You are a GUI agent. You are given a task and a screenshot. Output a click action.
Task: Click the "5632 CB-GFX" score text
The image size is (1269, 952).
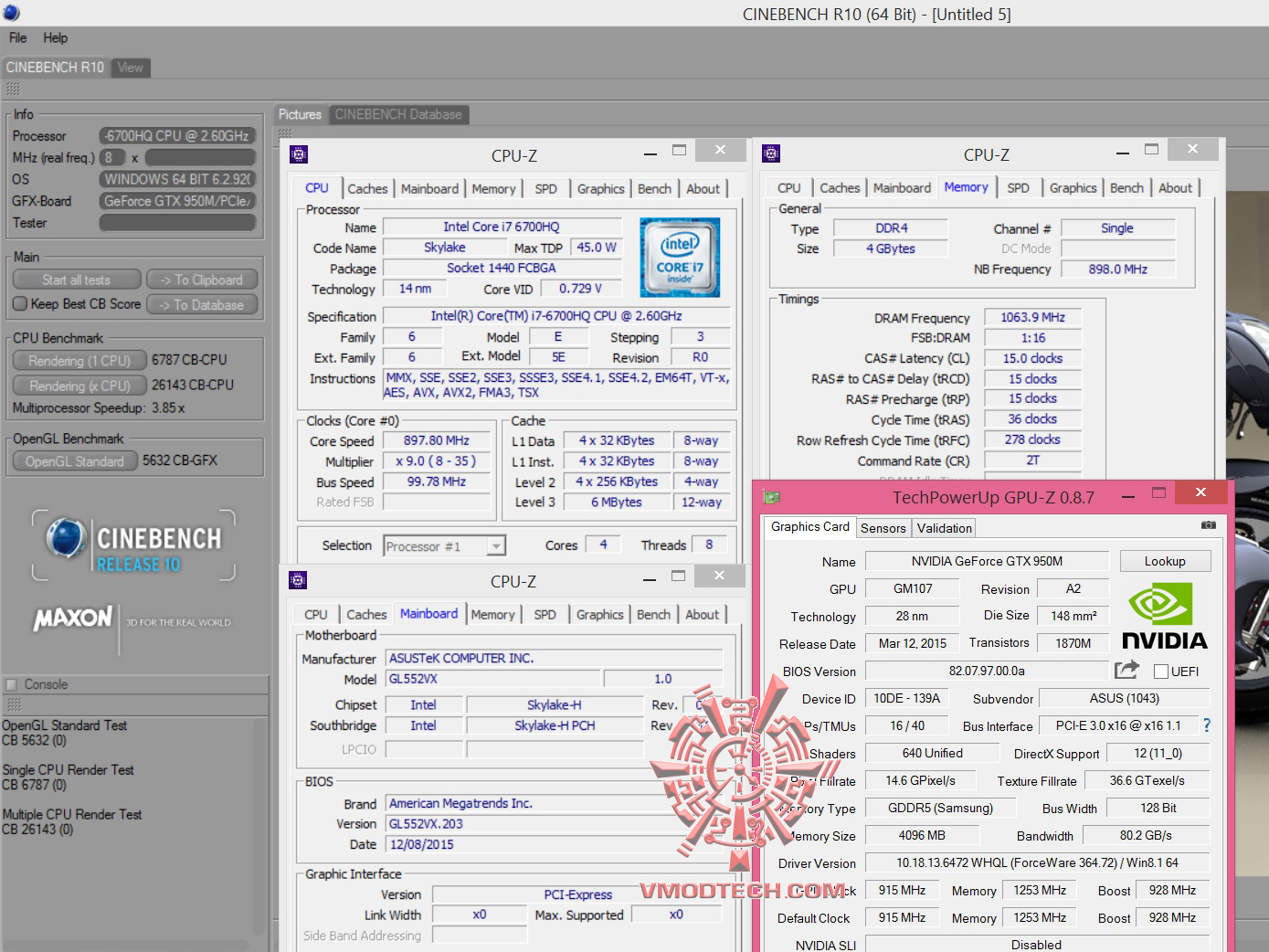coord(180,460)
